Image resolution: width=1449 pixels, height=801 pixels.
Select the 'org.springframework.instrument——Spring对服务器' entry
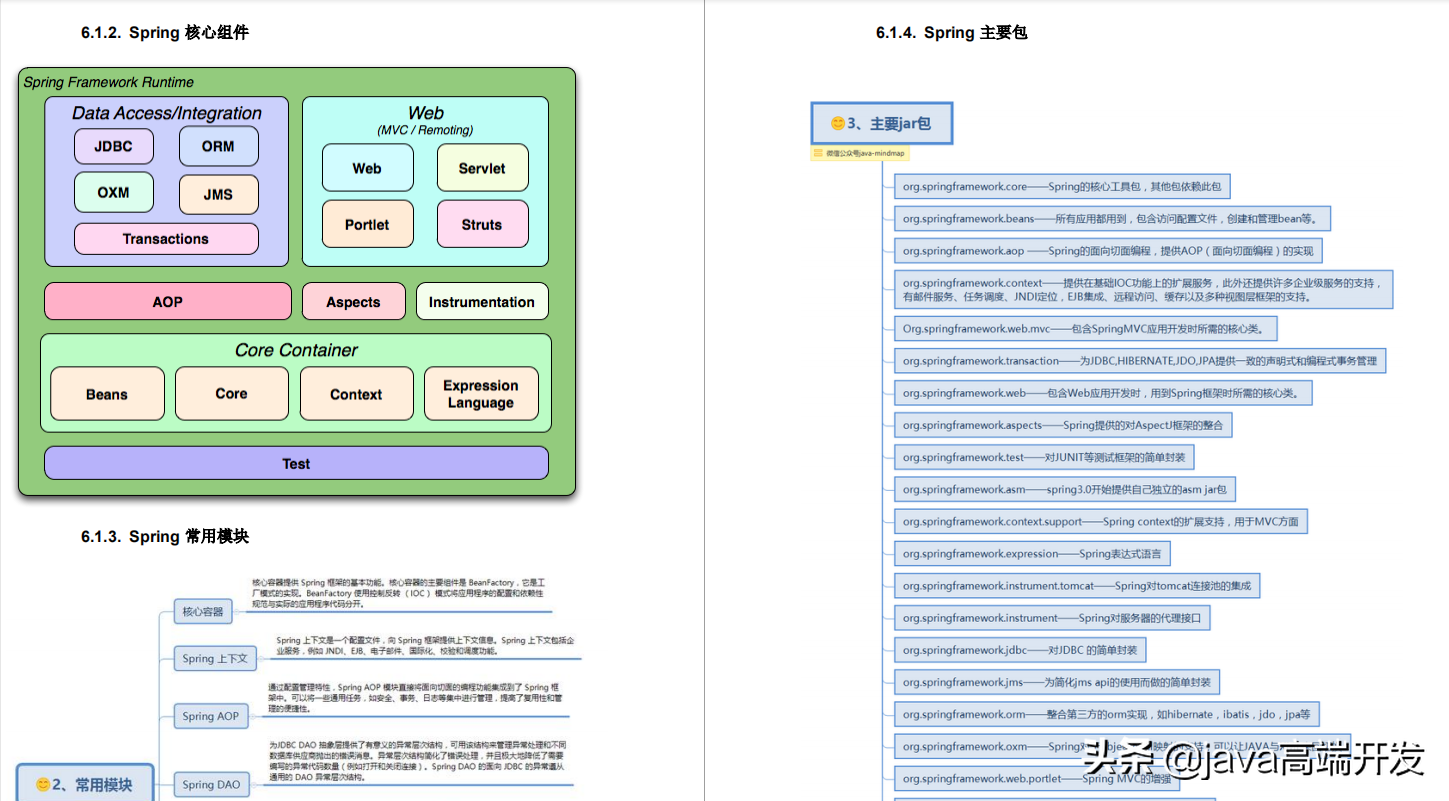[x=1052, y=617]
